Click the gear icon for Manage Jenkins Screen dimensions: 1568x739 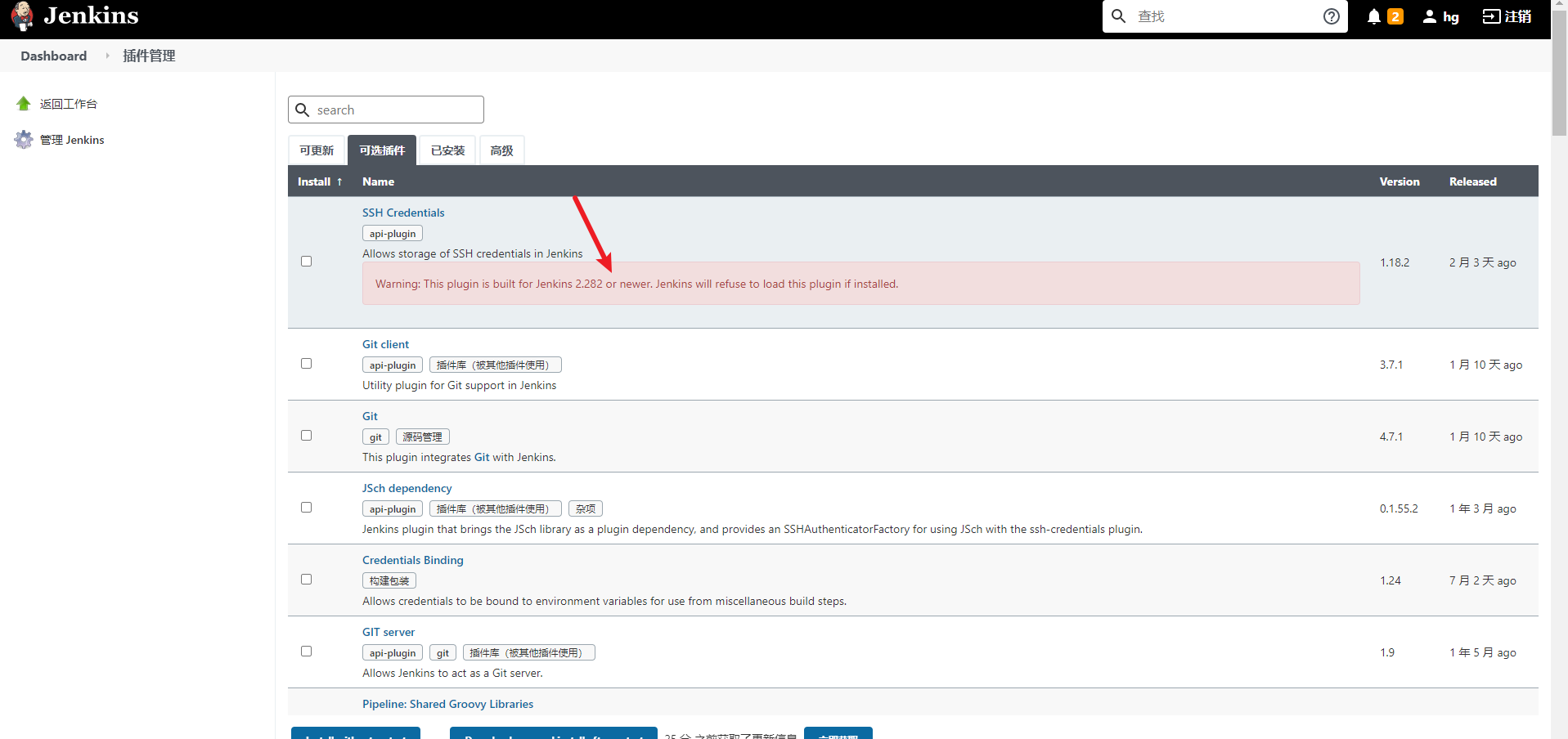(24, 140)
